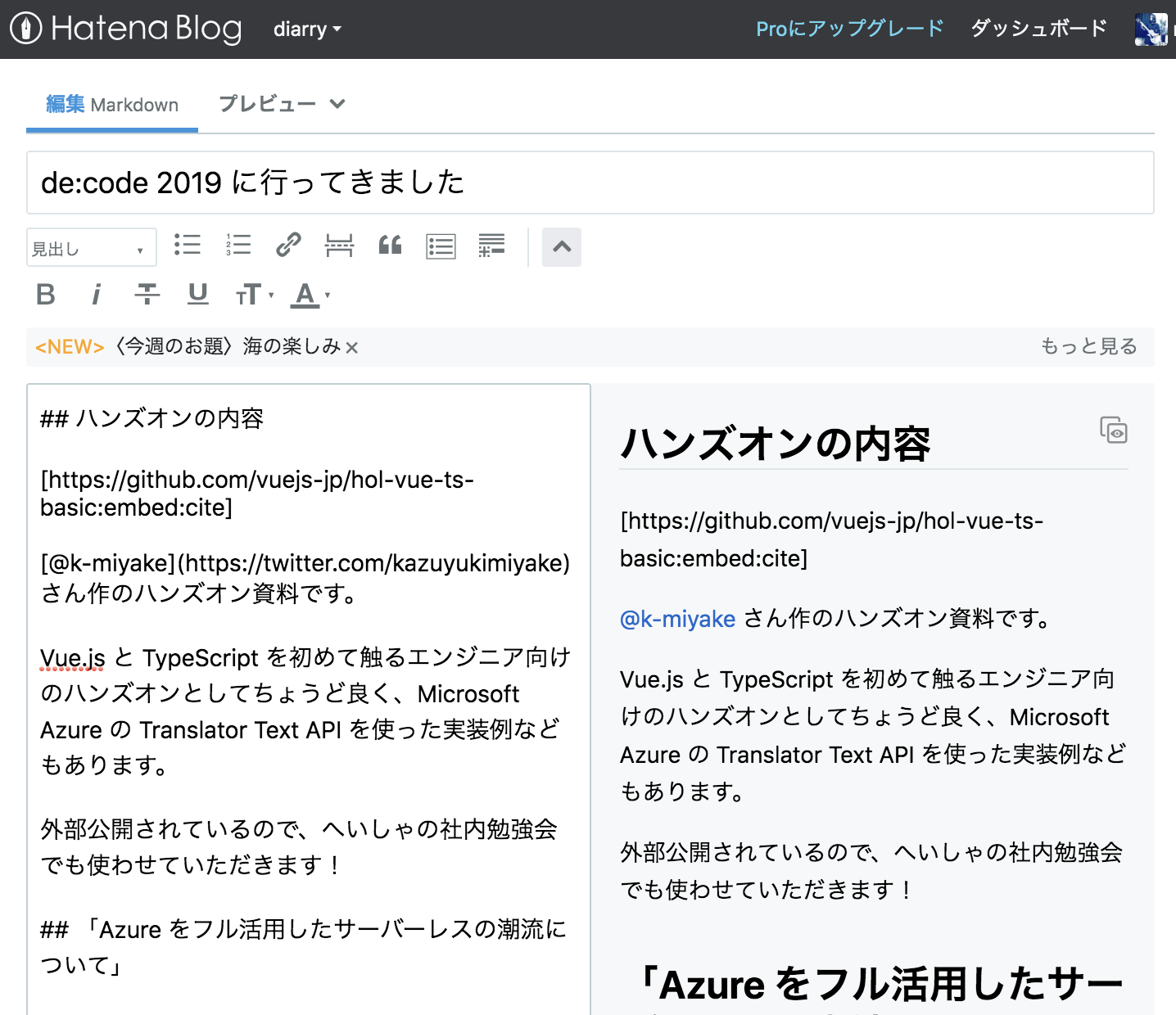The width and height of the screenshot is (1176, 1015).
Task: Click into the Markdown editor text area
Action: 309,700
